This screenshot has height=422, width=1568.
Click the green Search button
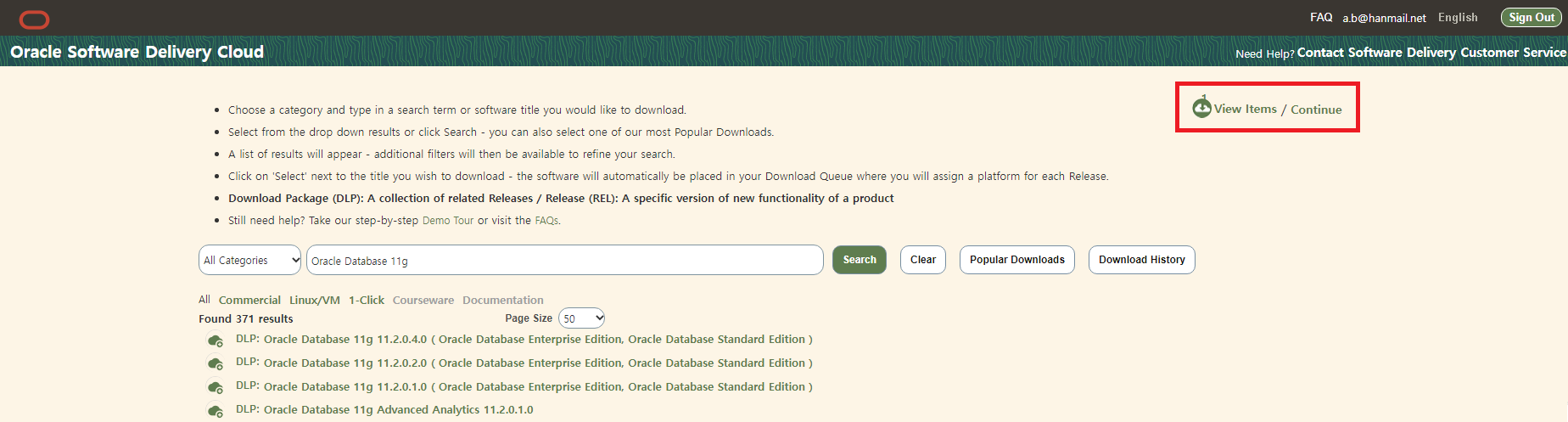tap(860, 260)
